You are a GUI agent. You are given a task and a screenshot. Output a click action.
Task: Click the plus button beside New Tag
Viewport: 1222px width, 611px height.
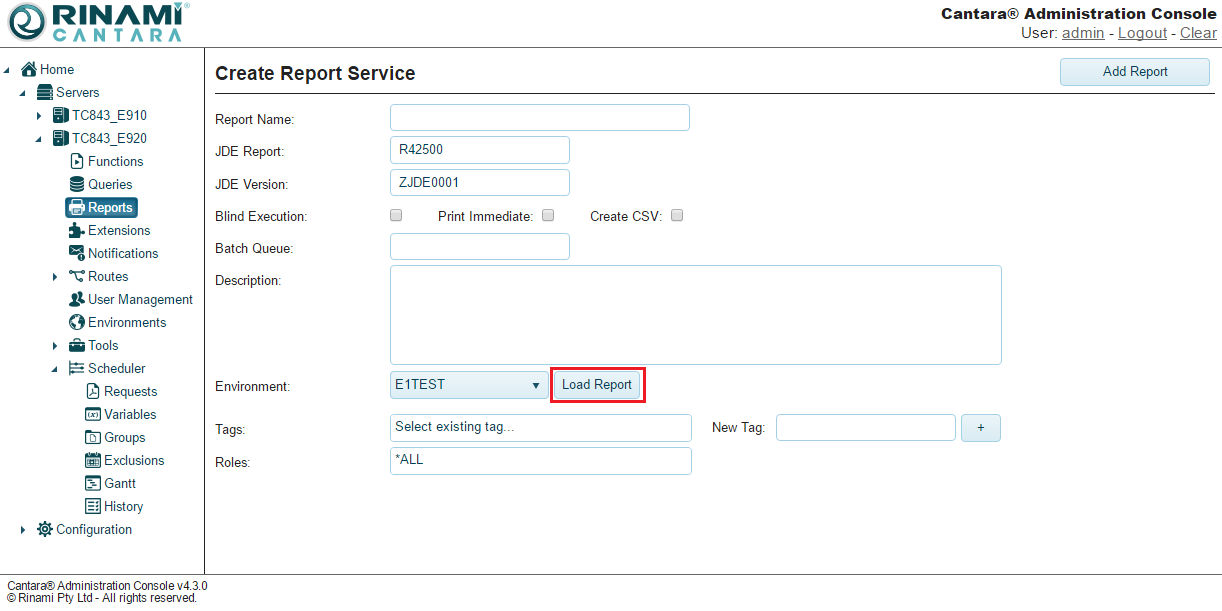[980, 428]
